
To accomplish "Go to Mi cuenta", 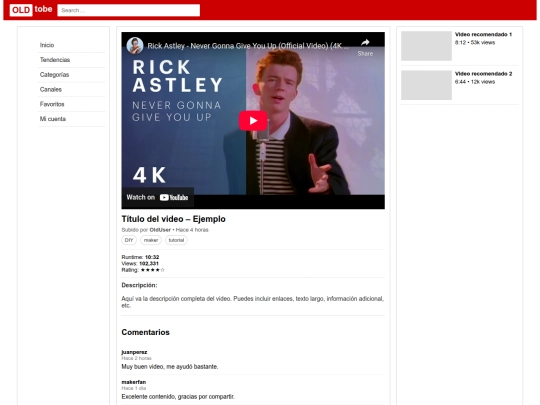I will click(53, 119).
